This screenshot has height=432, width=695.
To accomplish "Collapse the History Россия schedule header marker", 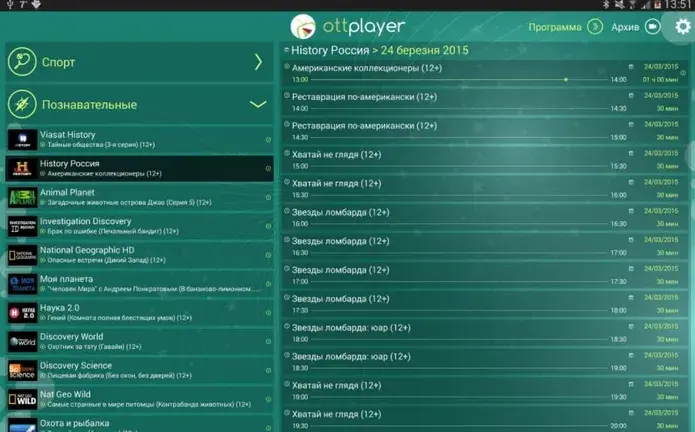I will 286,50.
